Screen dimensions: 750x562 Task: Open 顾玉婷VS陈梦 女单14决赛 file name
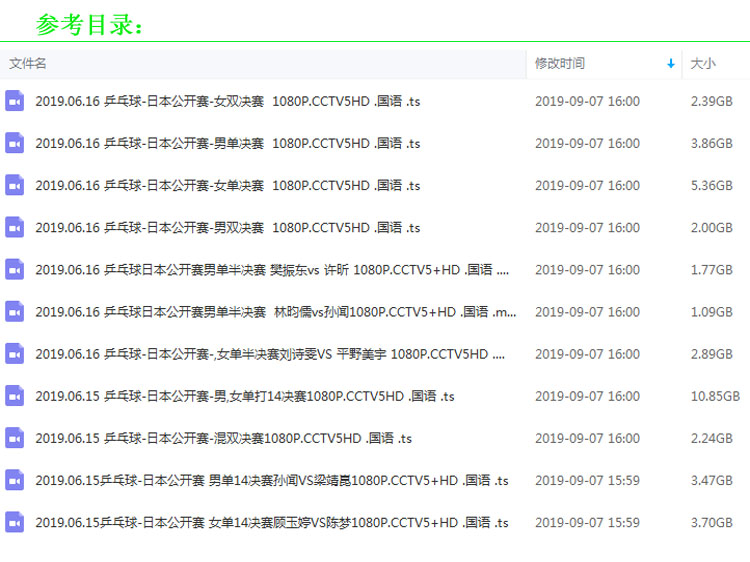point(272,522)
